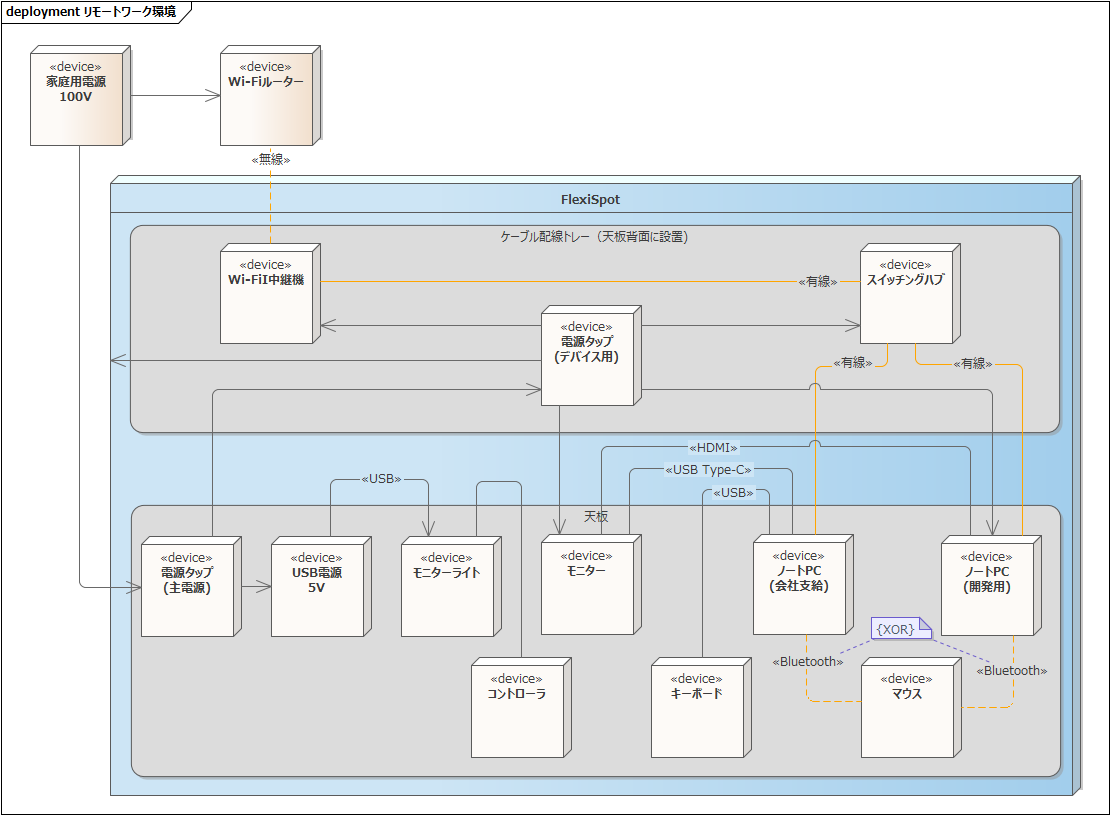Select the Wi-Fi中継機 device node
This screenshot has width=1110, height=815.
265,298
